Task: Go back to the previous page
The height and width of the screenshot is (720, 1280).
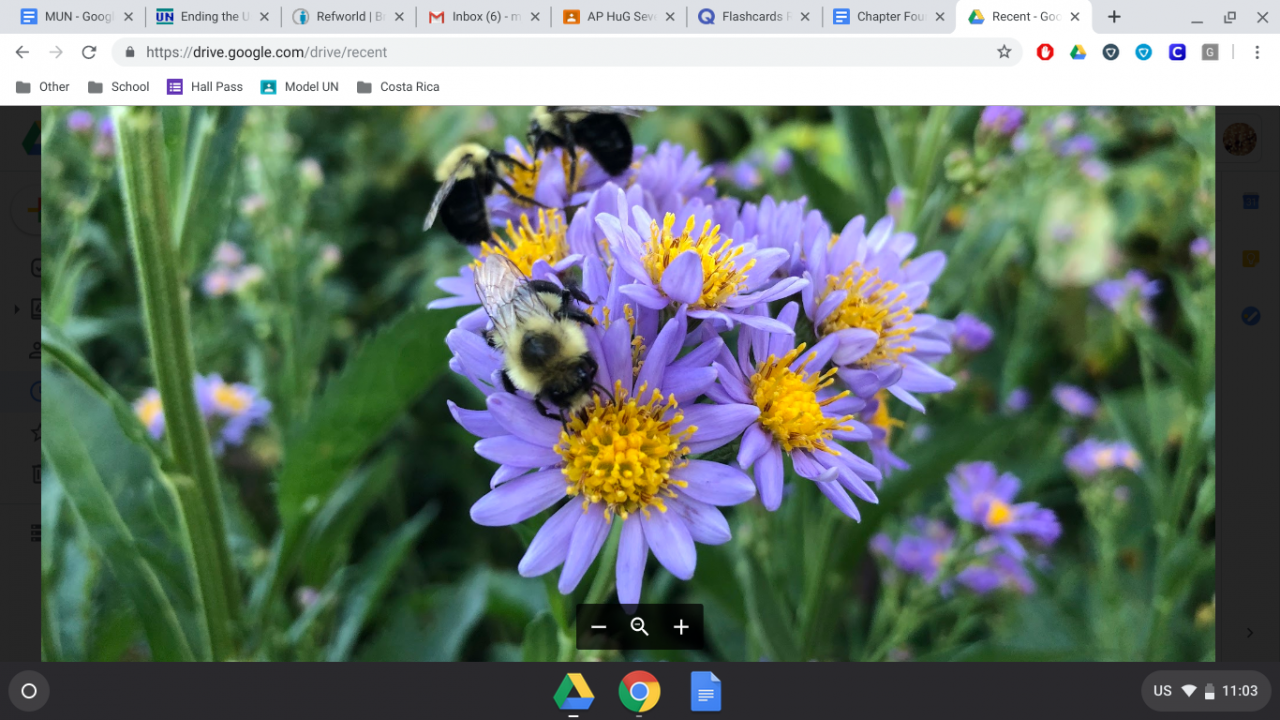Action: click(23, 52)
